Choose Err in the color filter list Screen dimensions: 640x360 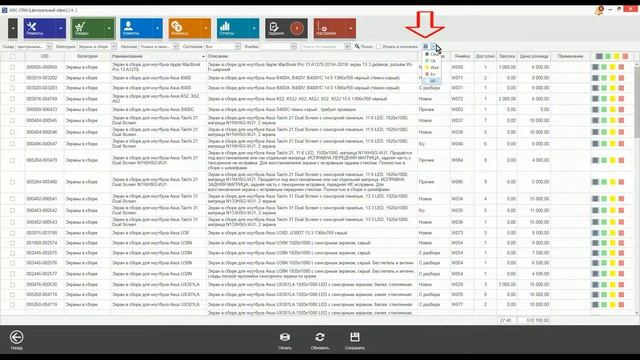[432, 74]
